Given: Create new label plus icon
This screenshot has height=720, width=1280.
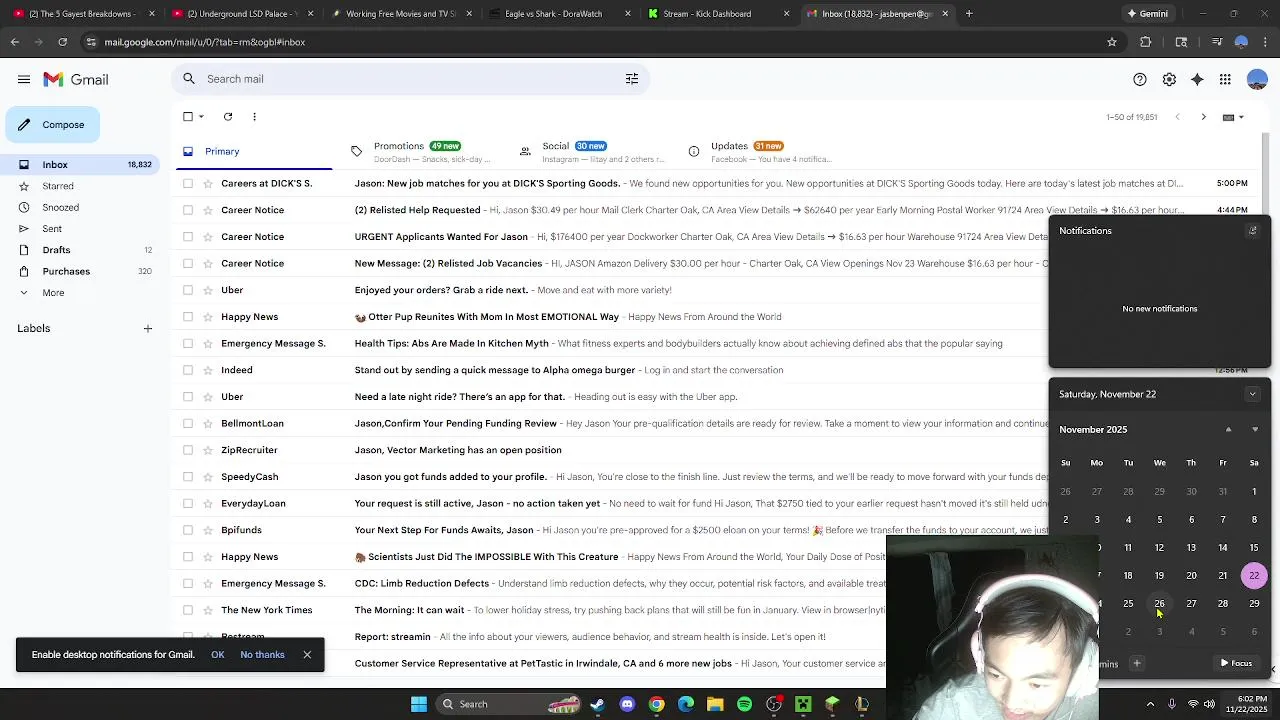Looking at the screenshot, I should [148, 328].
